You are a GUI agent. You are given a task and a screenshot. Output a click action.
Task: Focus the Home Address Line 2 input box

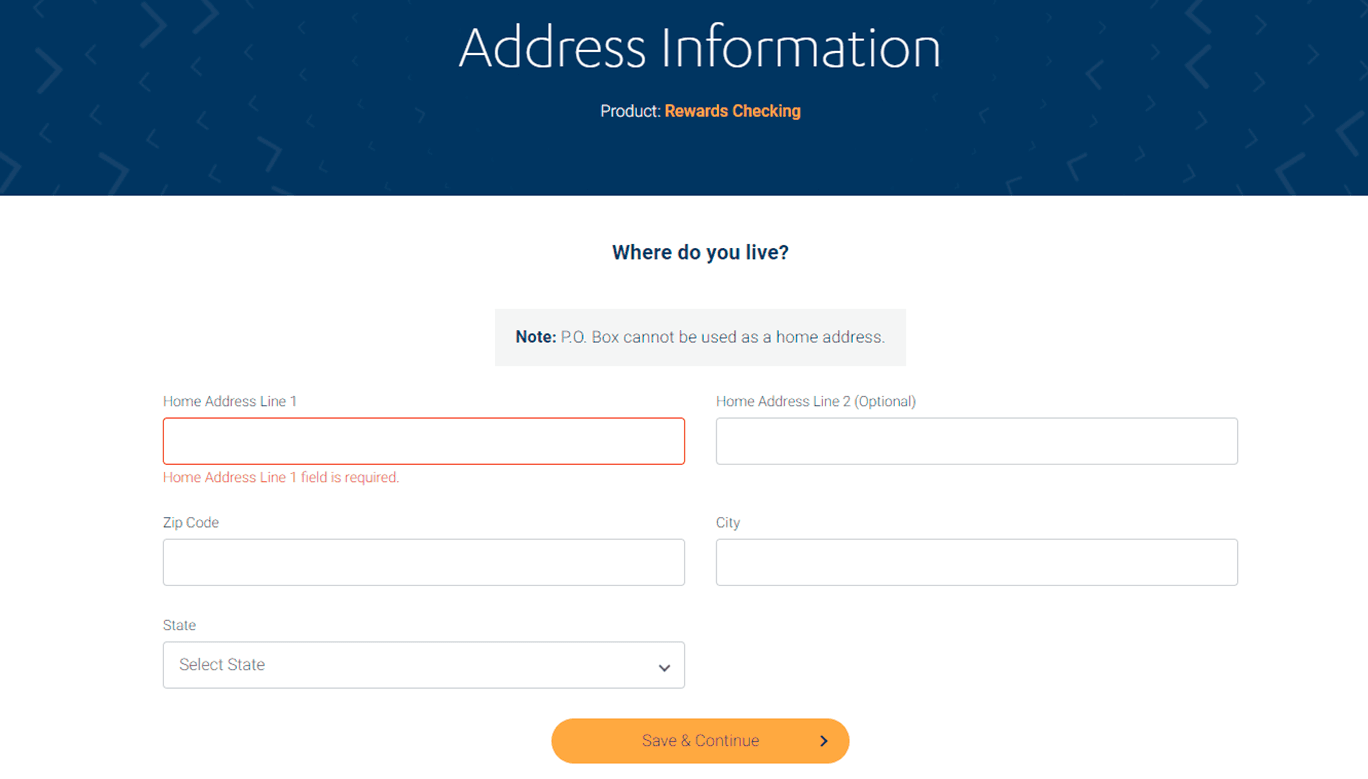(976, 441)
